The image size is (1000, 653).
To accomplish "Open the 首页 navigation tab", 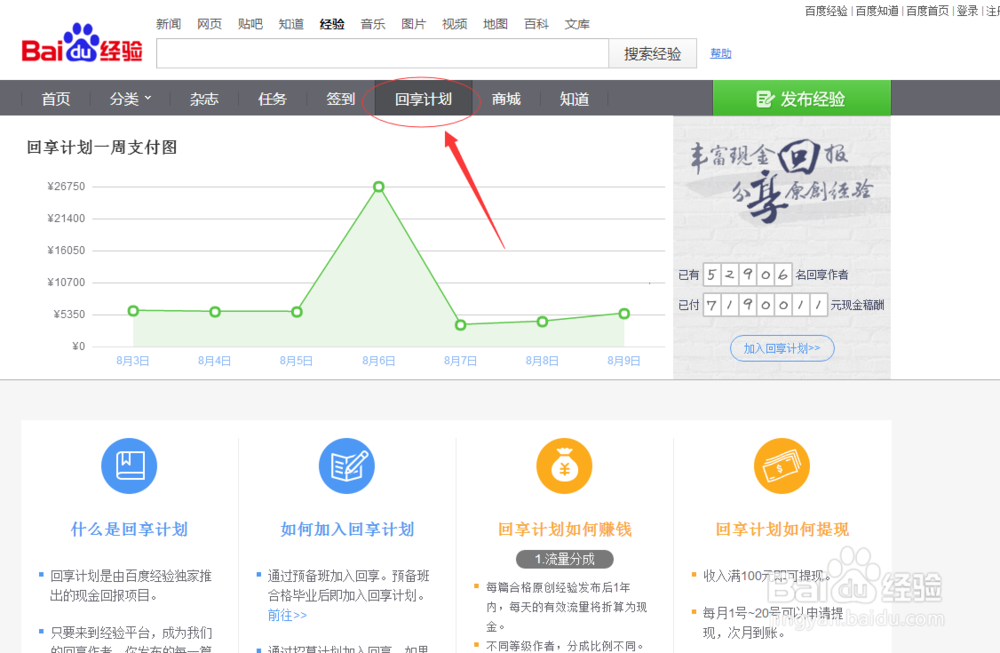I will [x=56, y=99].
